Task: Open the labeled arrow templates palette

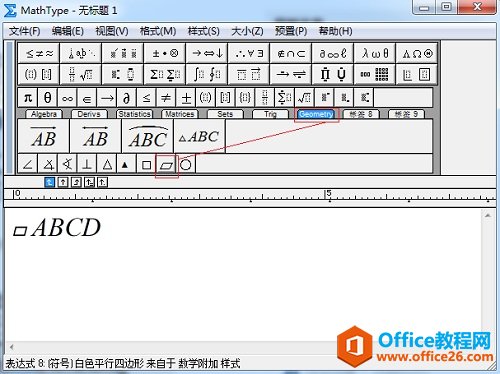Action: coord(291,74)
